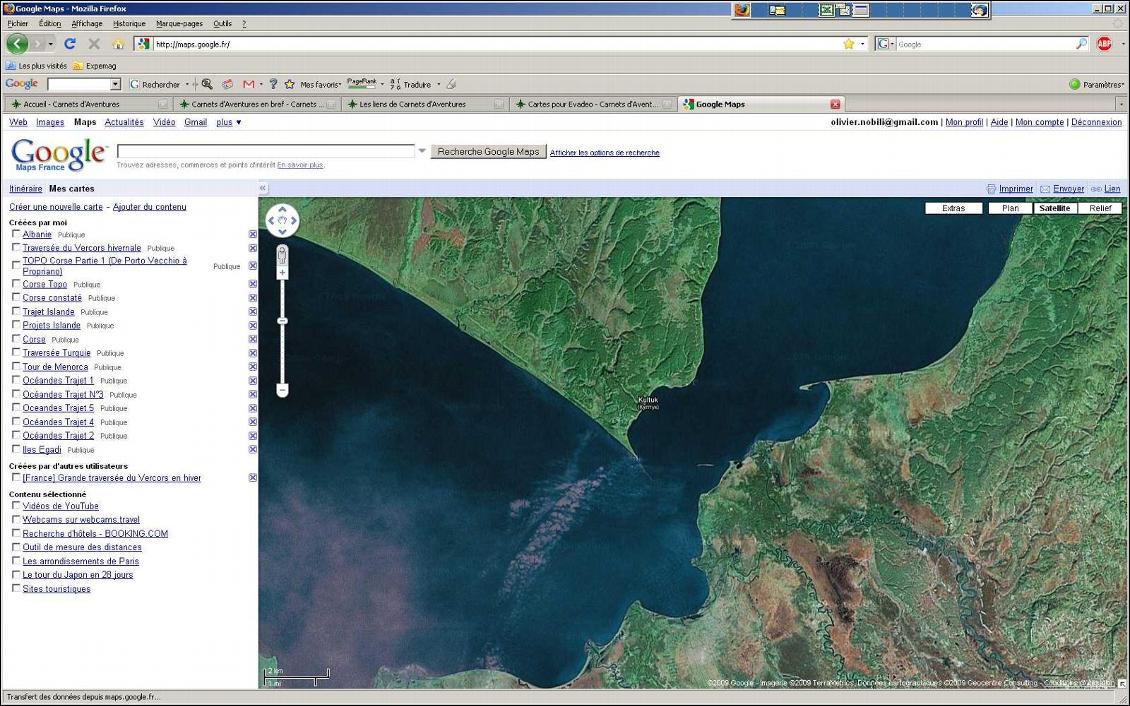Image resolution: width=1130 pixels, height=706 pixels.
Task: Delete the Albanie map with its X icon
Action: click(x=253, y=234)
